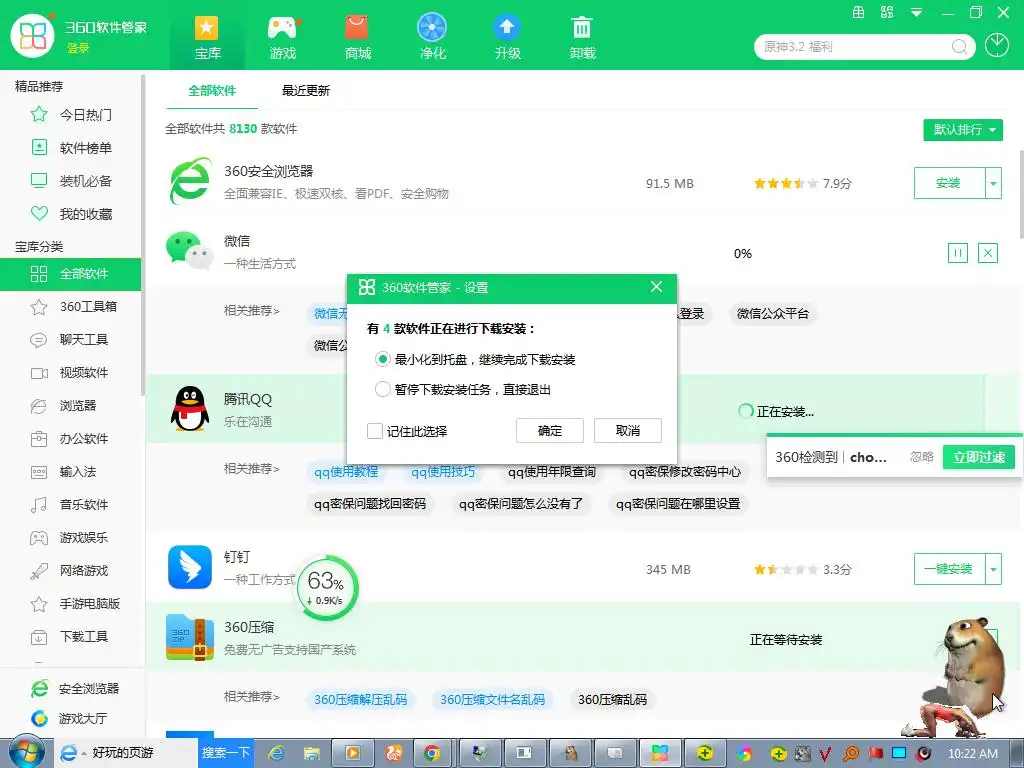Cancel the 微信 download with X icon

click(987, 253)
